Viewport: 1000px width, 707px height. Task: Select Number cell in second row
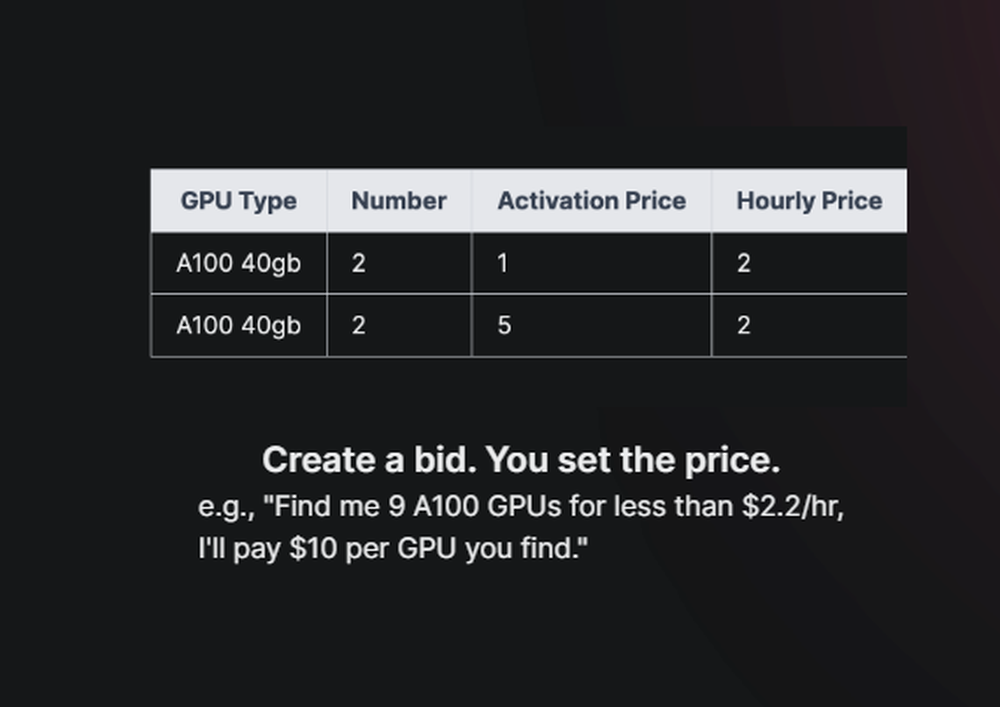399,326
